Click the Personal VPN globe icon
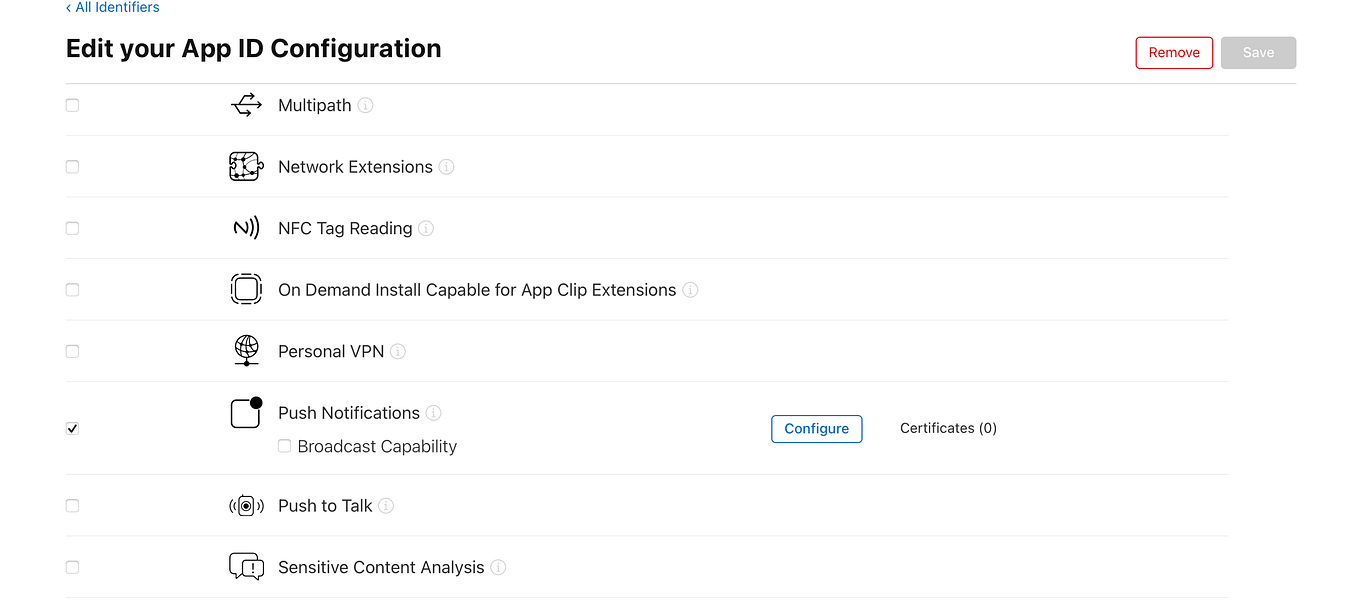 tap(246, 351)
